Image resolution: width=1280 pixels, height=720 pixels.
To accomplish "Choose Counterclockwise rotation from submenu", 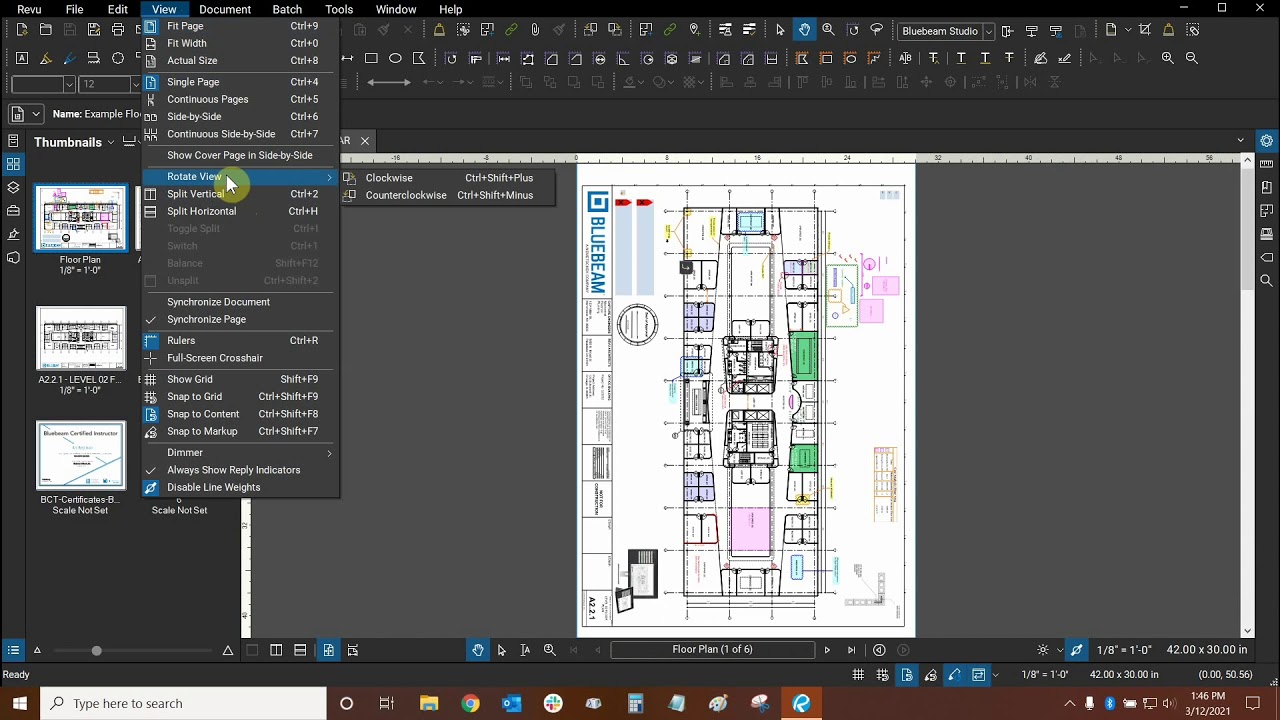I will click(448, 195).
